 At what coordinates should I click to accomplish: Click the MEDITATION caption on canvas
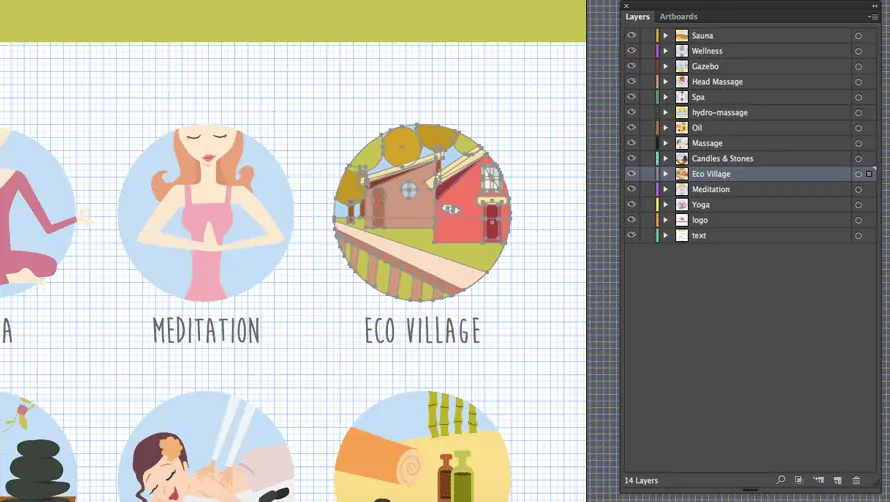click(x=207, y=331)
